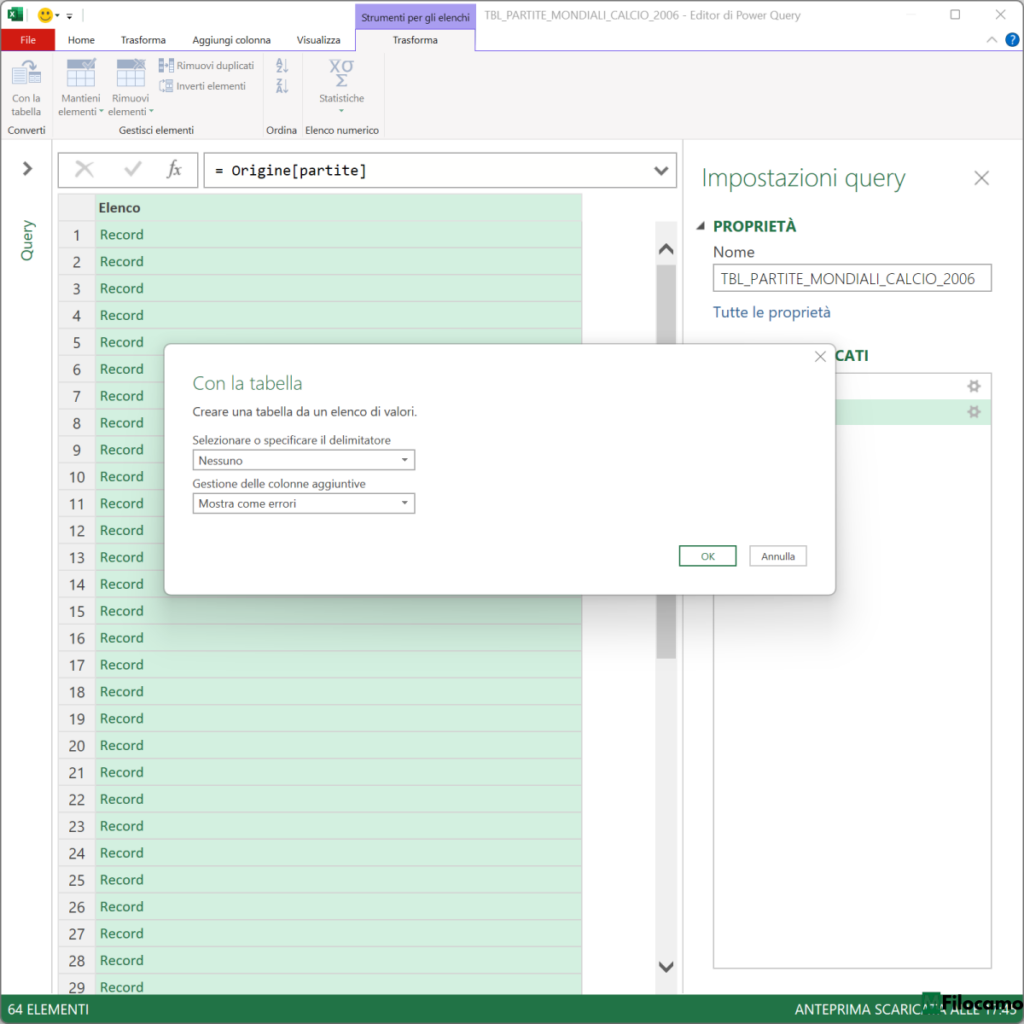The image size is (1024, 1024).
Task: Click OK in the dialog
Action: (x=707, y=556)
